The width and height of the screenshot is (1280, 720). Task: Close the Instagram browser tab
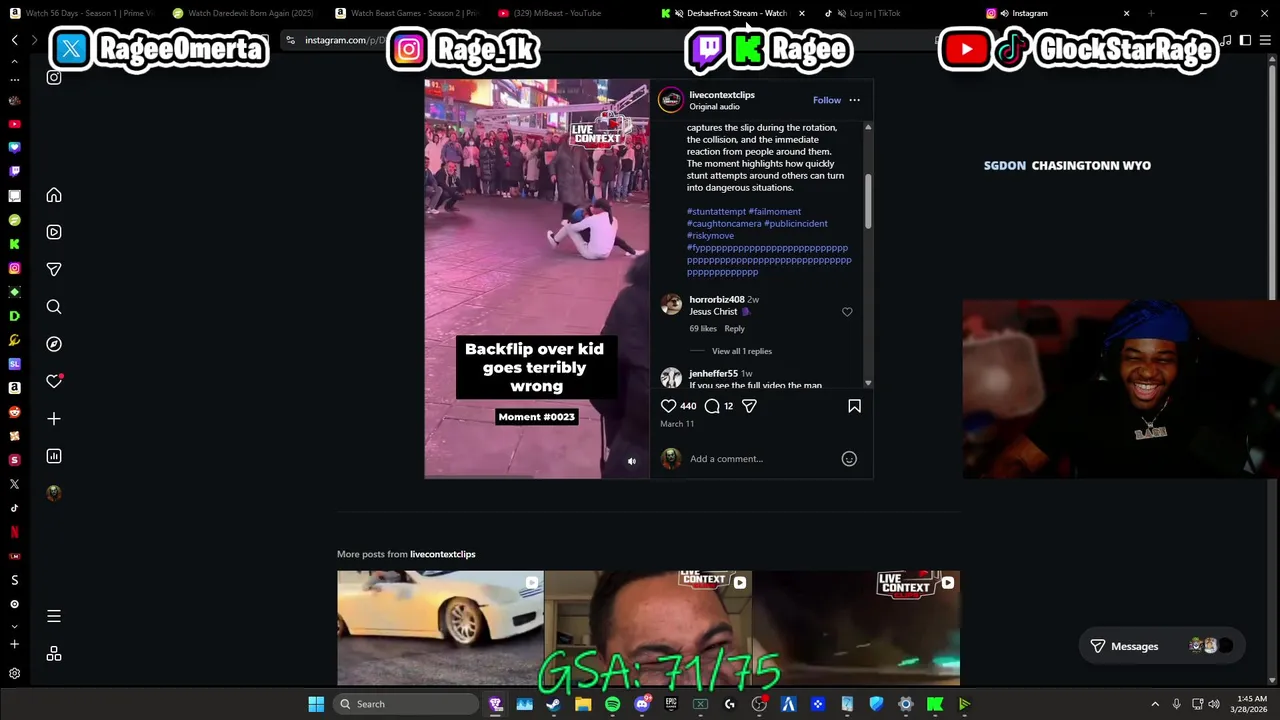[1126, 13]
